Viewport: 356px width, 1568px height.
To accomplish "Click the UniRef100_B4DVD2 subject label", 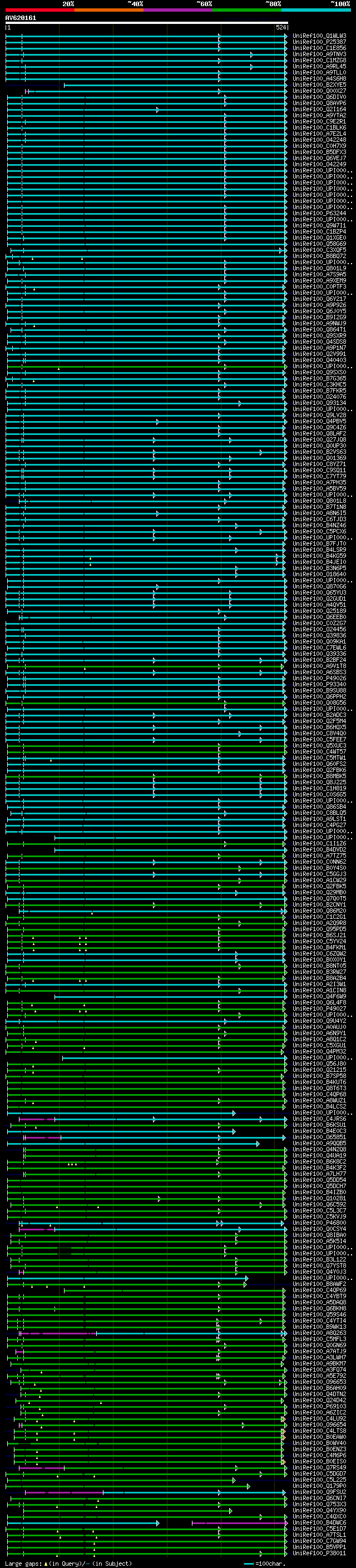I will click(x=319, y=850).
